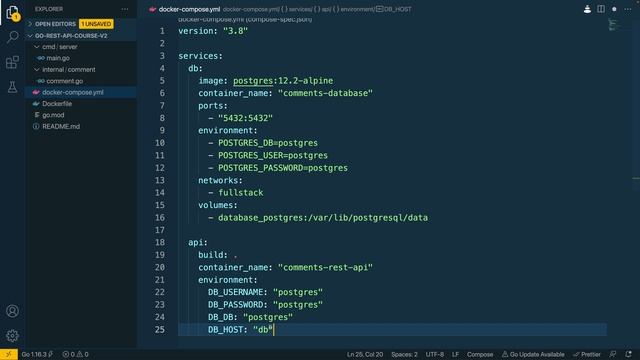Click the api: key on line 18

click(x=198, y=242)
